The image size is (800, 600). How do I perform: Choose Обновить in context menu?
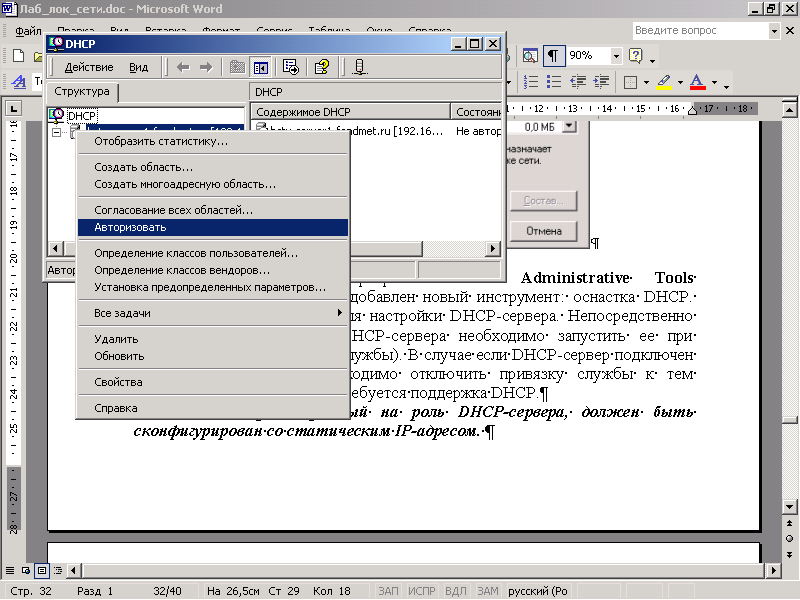pos(213,356)
